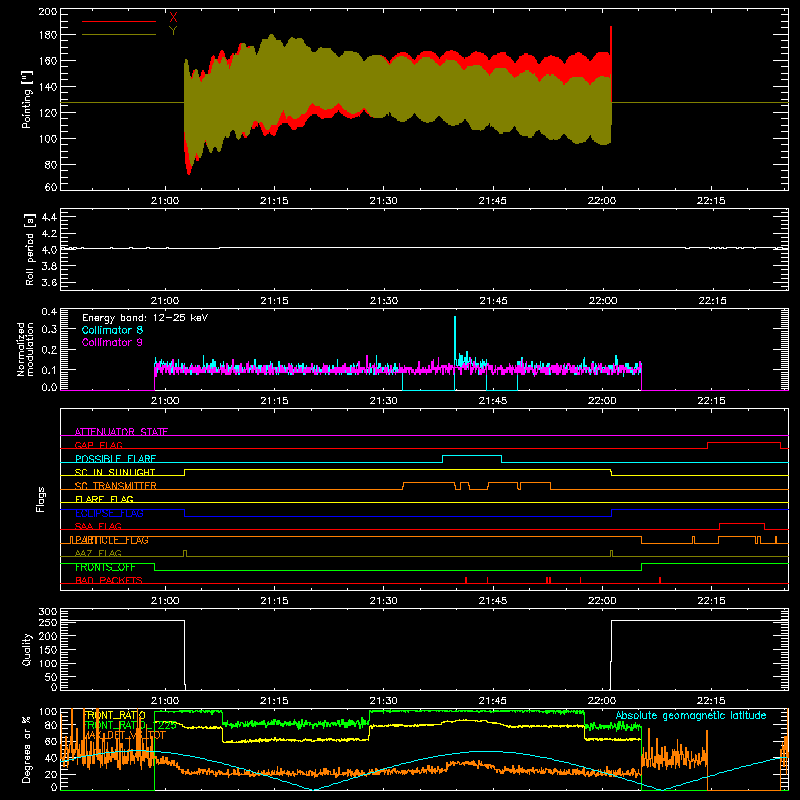Click the 4.4 tick on Roll period axis
Screen dimensions: 800x800
49,217
